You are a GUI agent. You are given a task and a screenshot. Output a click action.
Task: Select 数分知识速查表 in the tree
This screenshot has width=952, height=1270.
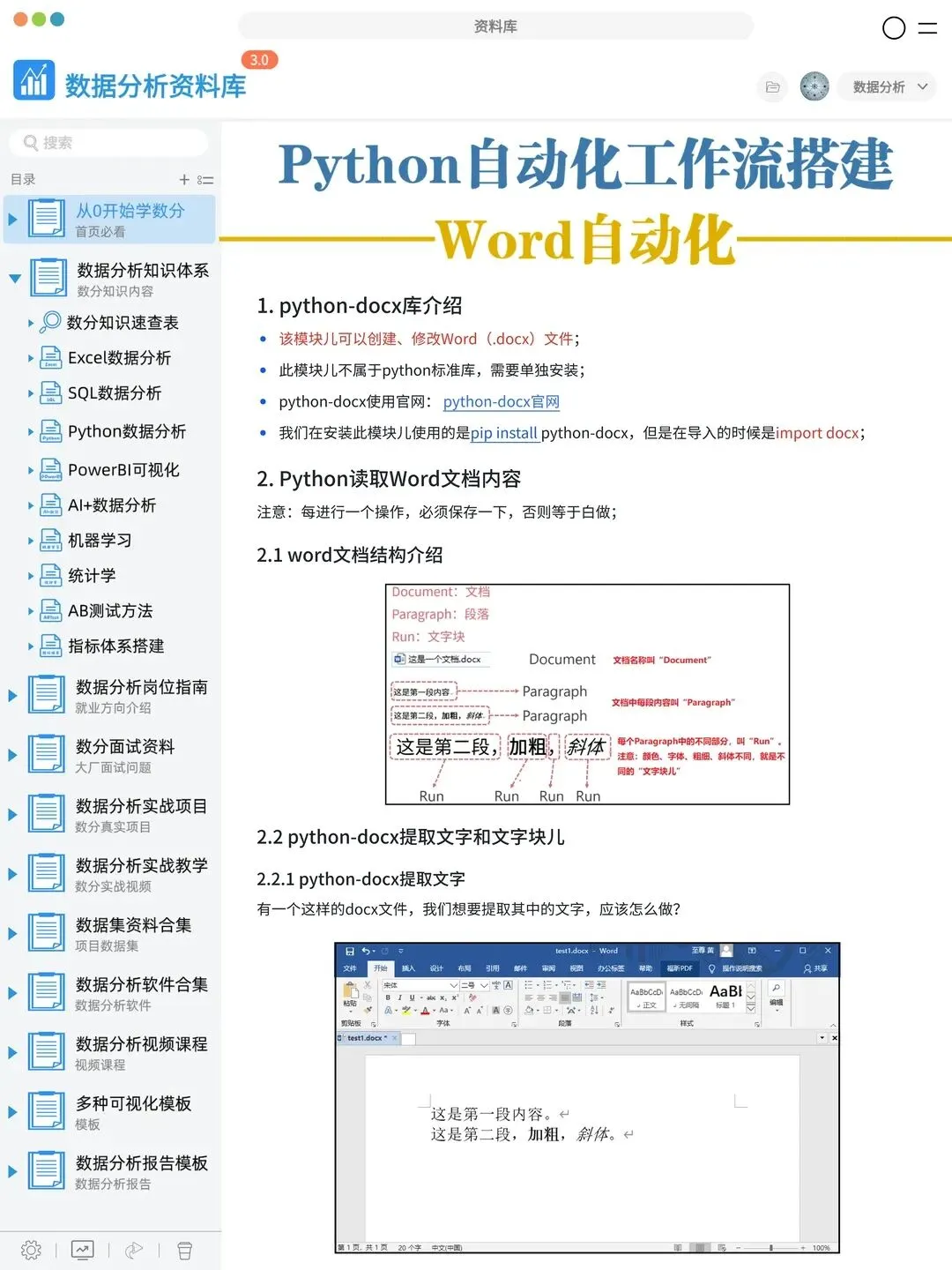coord(123,323)
